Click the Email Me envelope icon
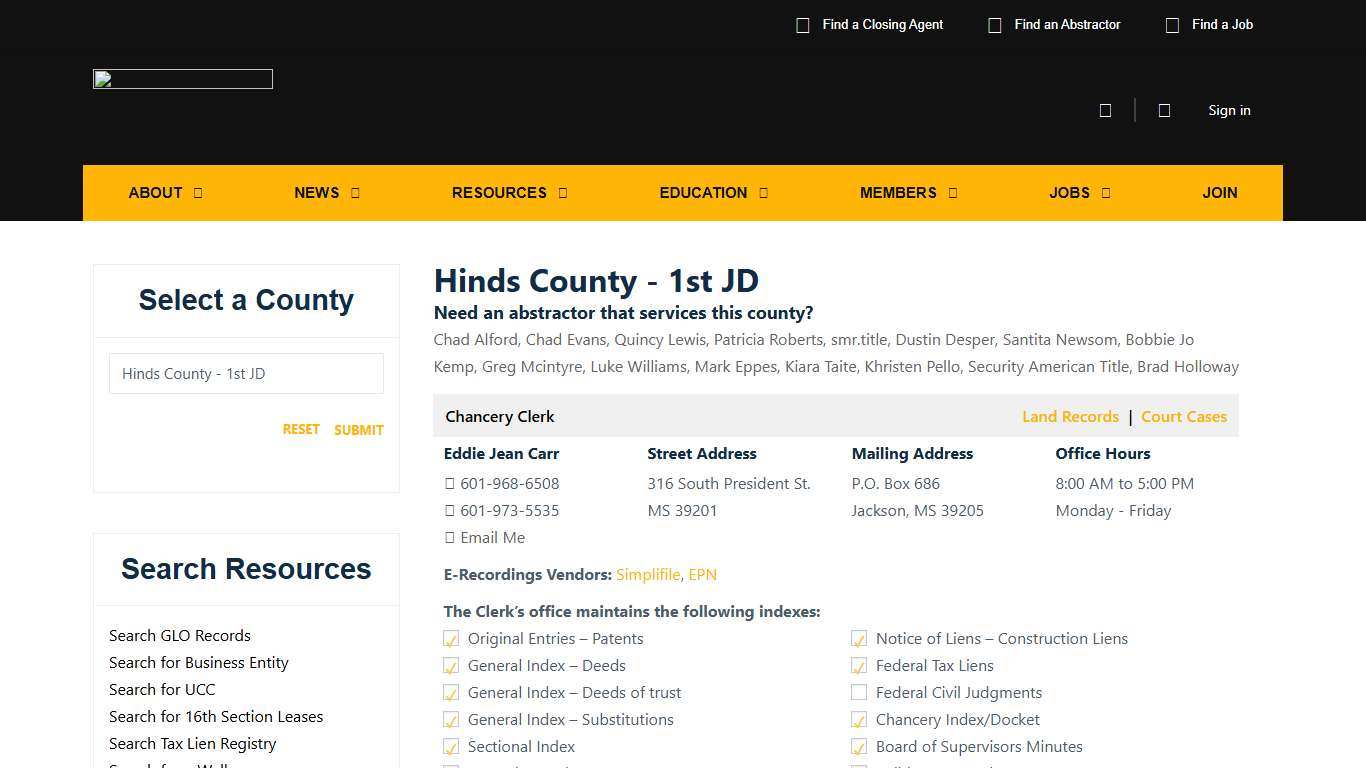The width and height of the screenshot is (1366, 768). tap(450, 537)
